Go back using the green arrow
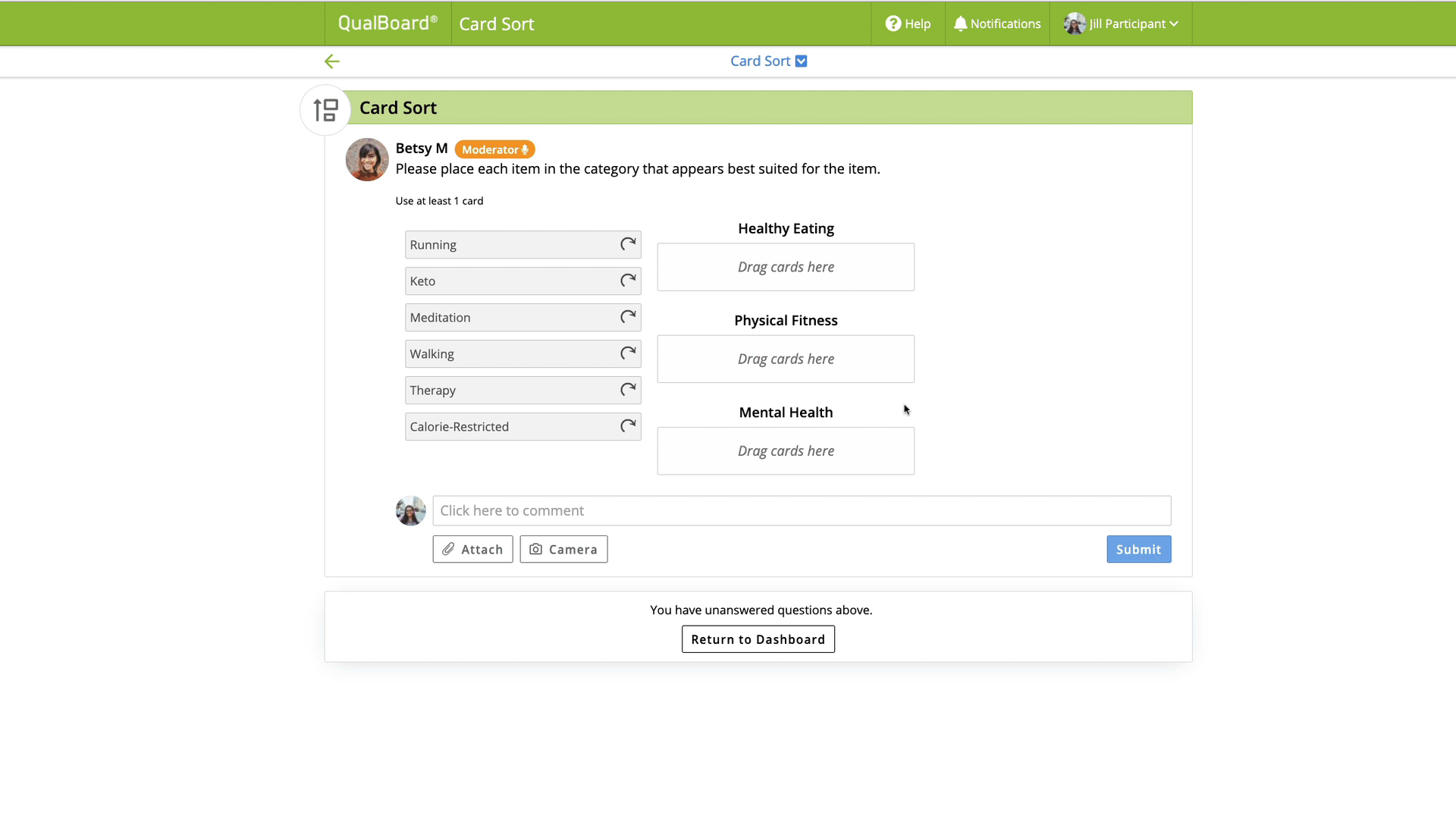This screenshot has width=1456, height=819. 332,61
